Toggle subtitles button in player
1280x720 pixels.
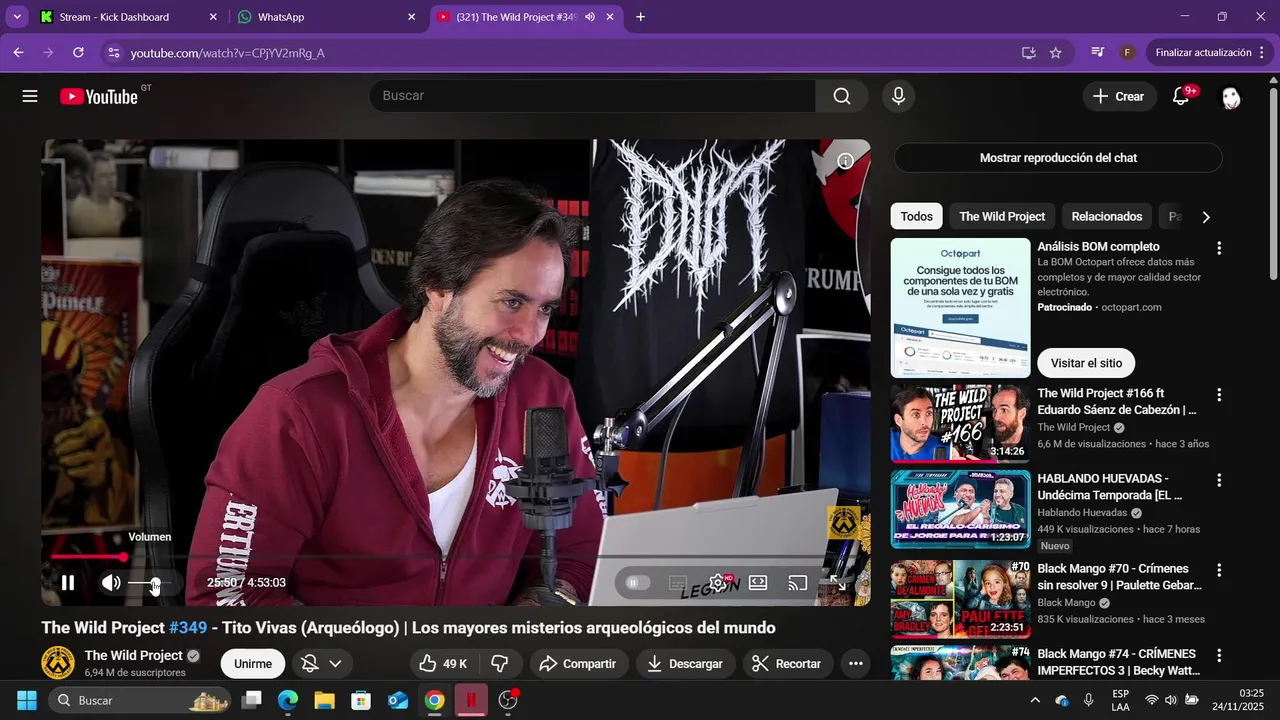pos(678,582)
